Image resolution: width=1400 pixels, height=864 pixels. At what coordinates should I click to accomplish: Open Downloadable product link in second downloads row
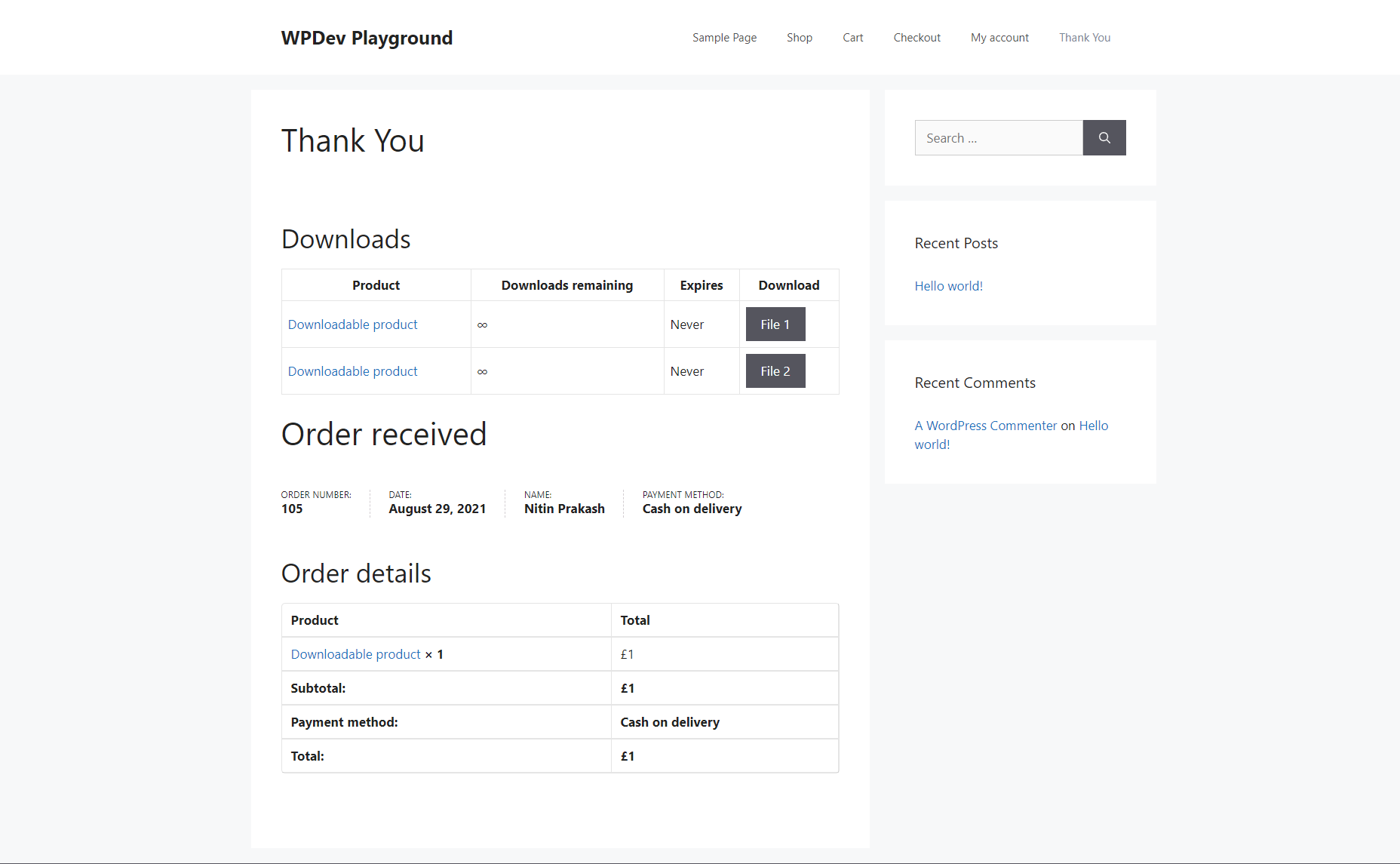352,371
